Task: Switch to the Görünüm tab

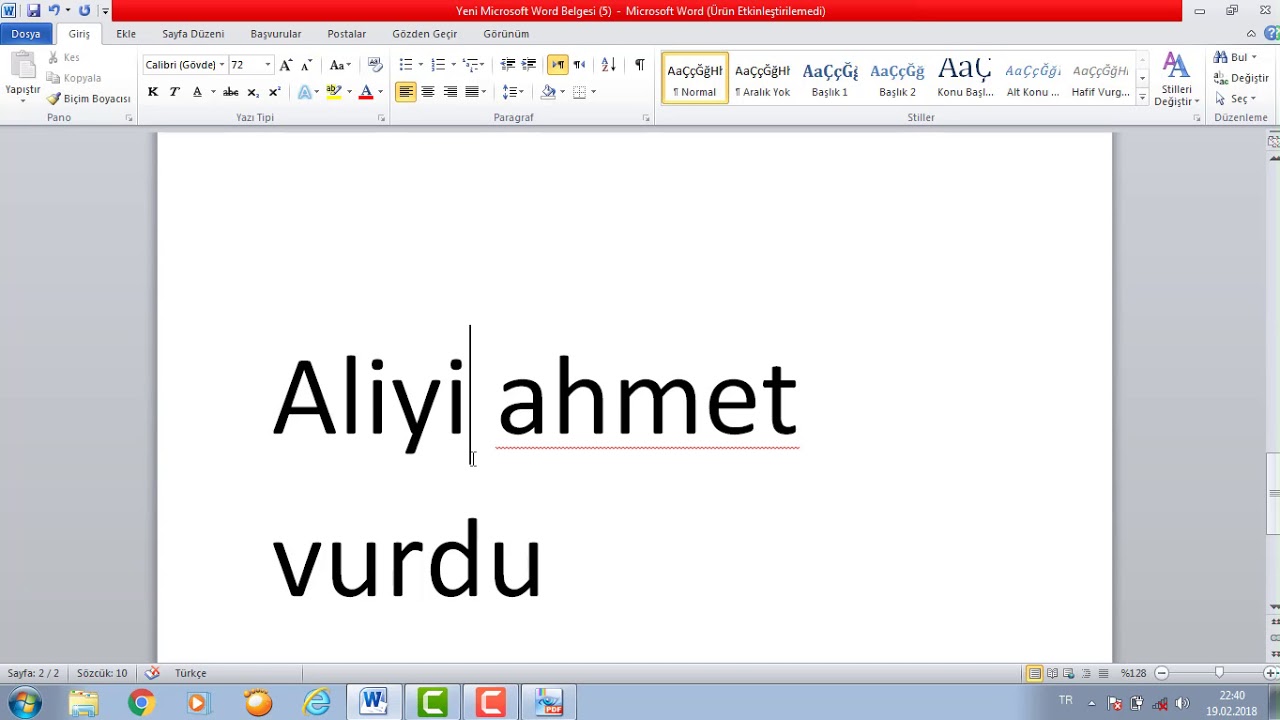Action: coord(506,34)
